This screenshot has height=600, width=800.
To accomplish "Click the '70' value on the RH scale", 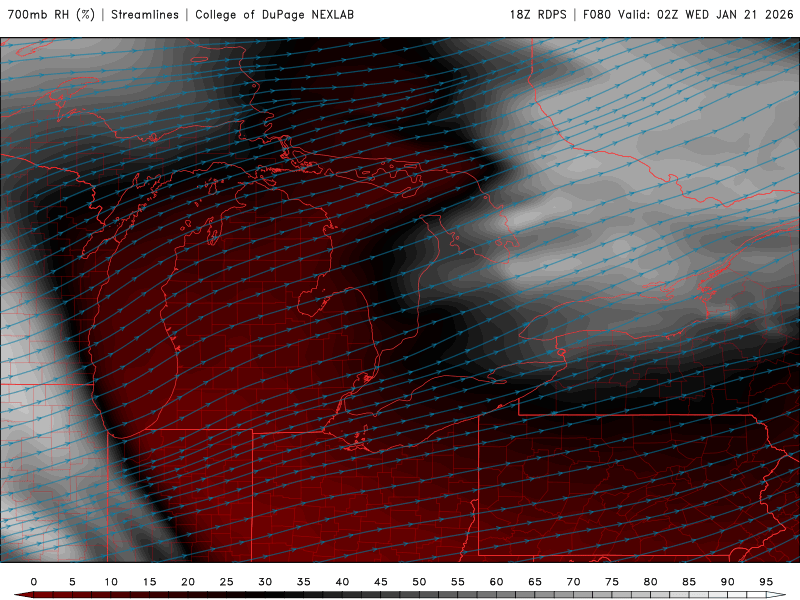I will (x=573, y=582).
